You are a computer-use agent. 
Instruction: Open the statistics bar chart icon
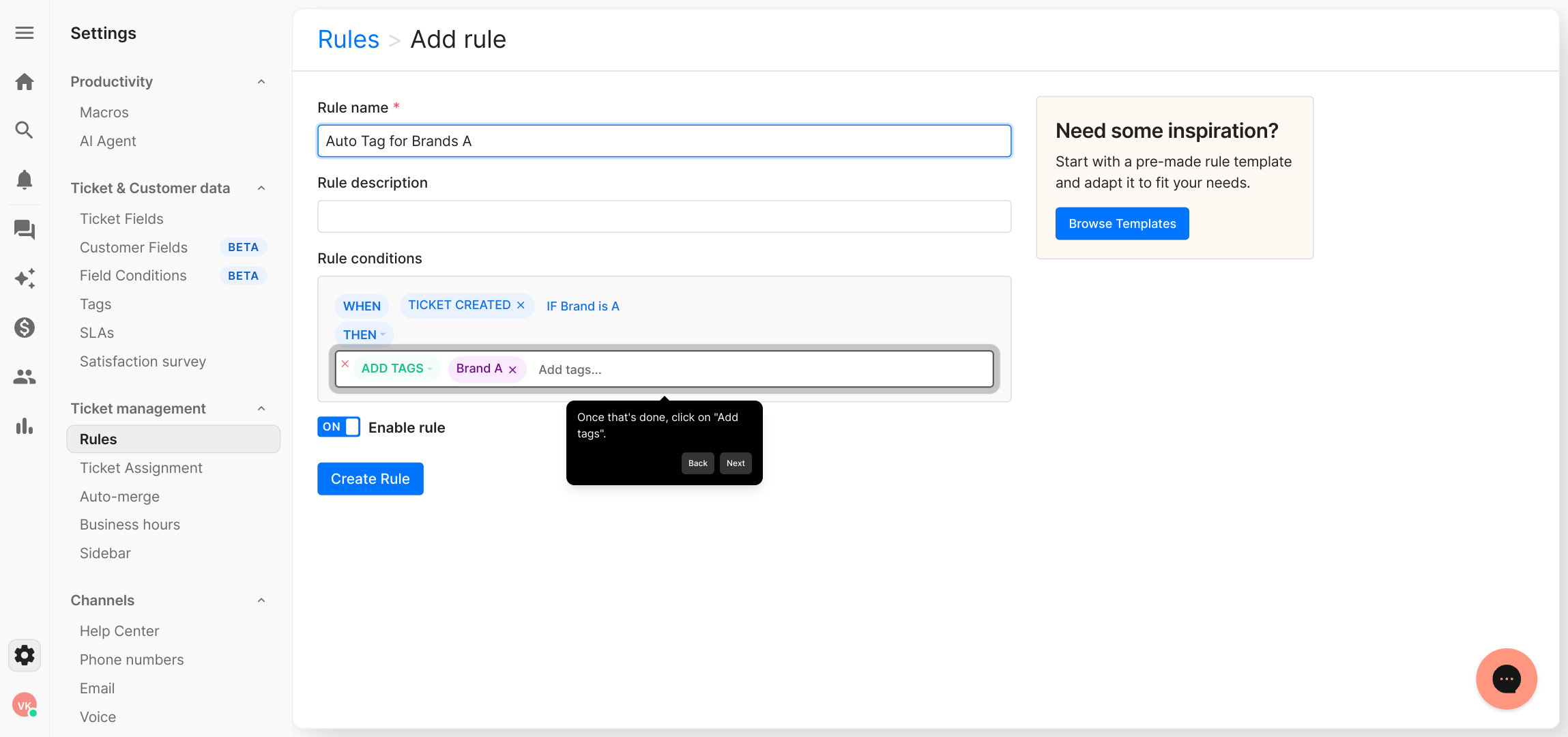(25, 426)
